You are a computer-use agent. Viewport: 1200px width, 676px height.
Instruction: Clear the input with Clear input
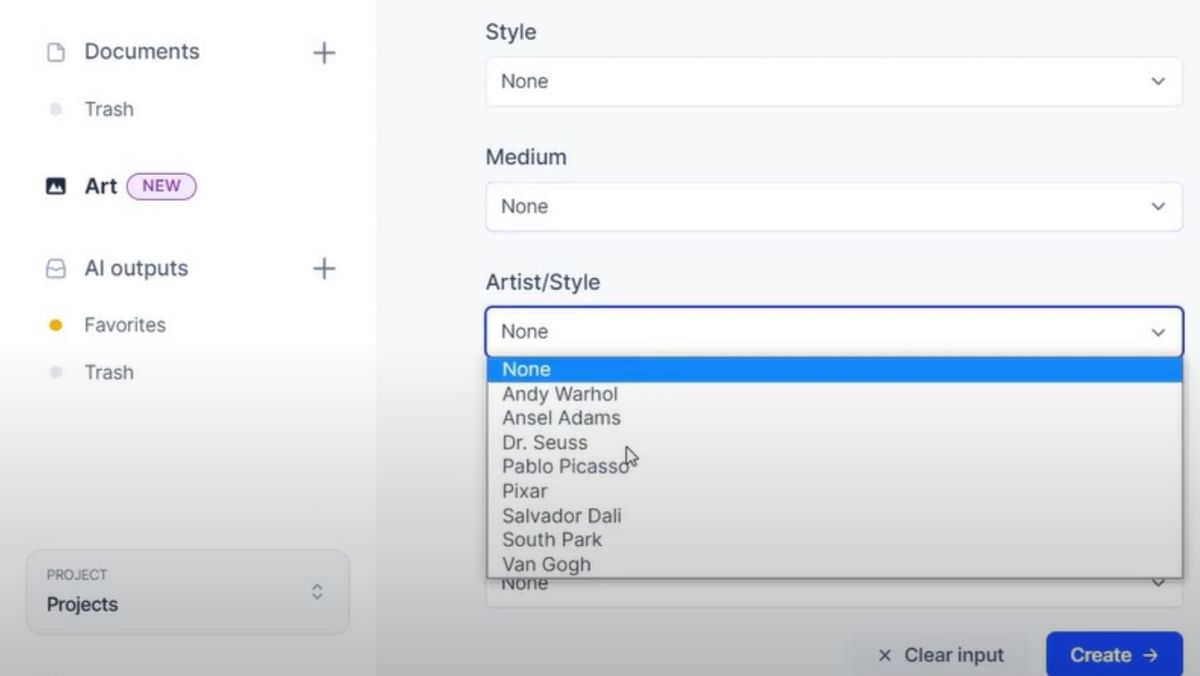[x=952, y=655]
